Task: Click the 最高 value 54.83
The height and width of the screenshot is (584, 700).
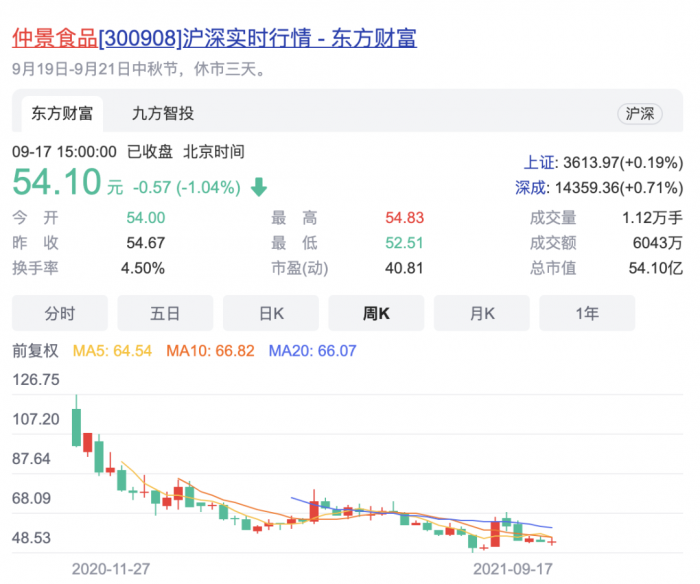Action: (x=404, y=218)
